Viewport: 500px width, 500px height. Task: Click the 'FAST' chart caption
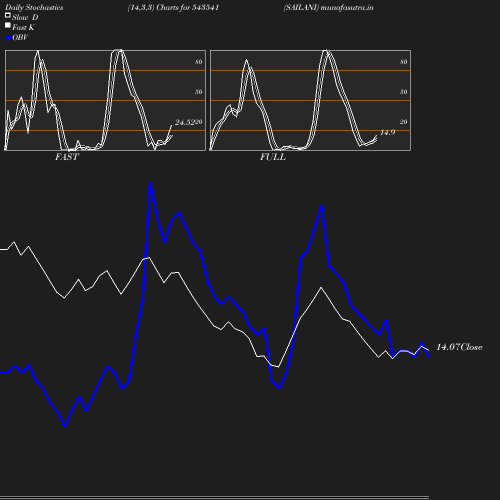tap(67, 157)
